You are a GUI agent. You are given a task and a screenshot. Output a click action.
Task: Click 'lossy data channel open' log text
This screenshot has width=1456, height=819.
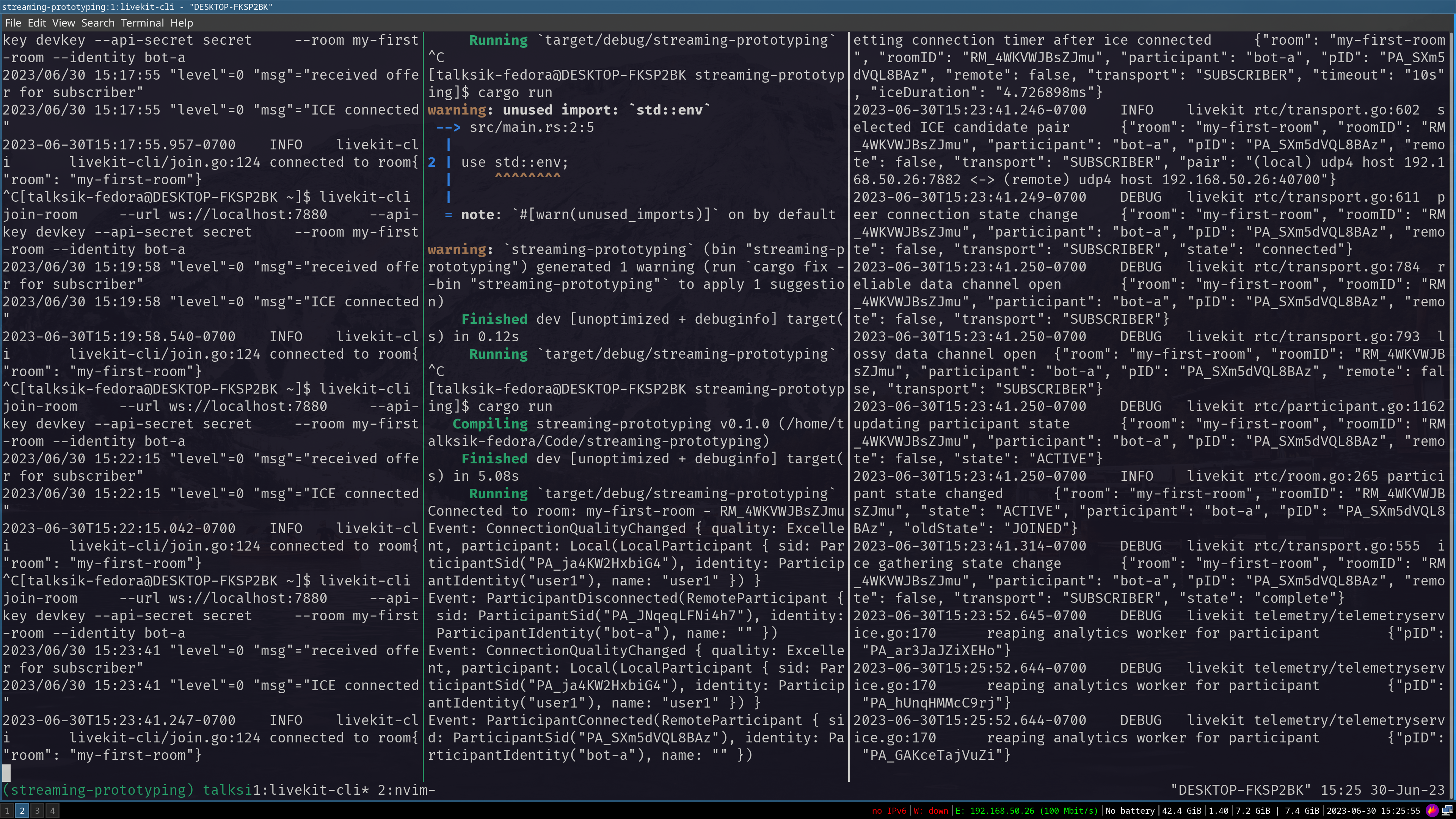1148,345
